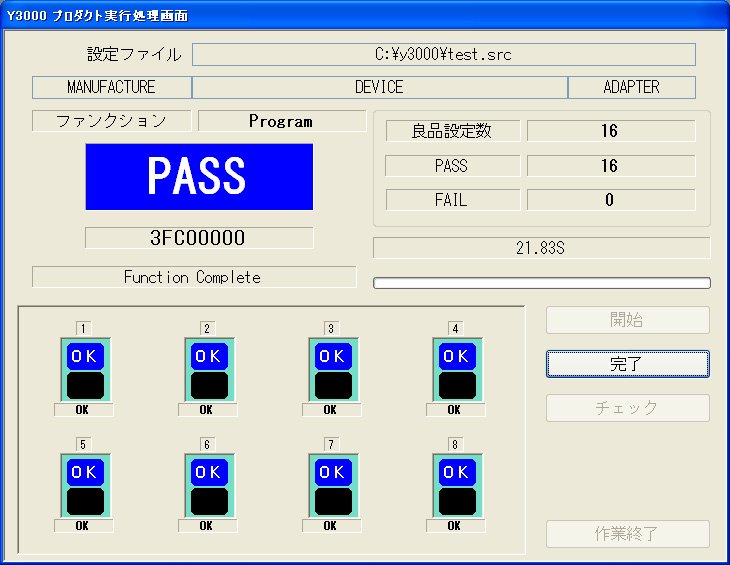Click the チェック check button
730x565 pixels.
coord(628,408)
